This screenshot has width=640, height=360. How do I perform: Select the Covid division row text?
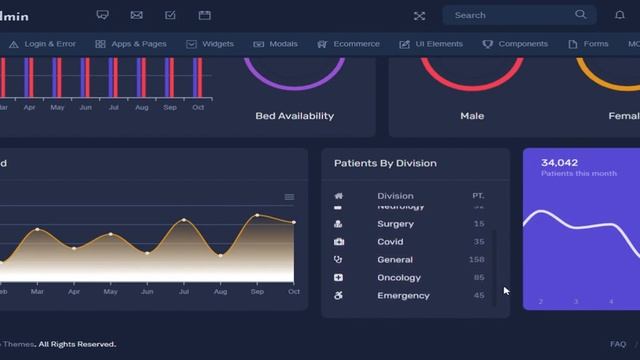(390, 242)
